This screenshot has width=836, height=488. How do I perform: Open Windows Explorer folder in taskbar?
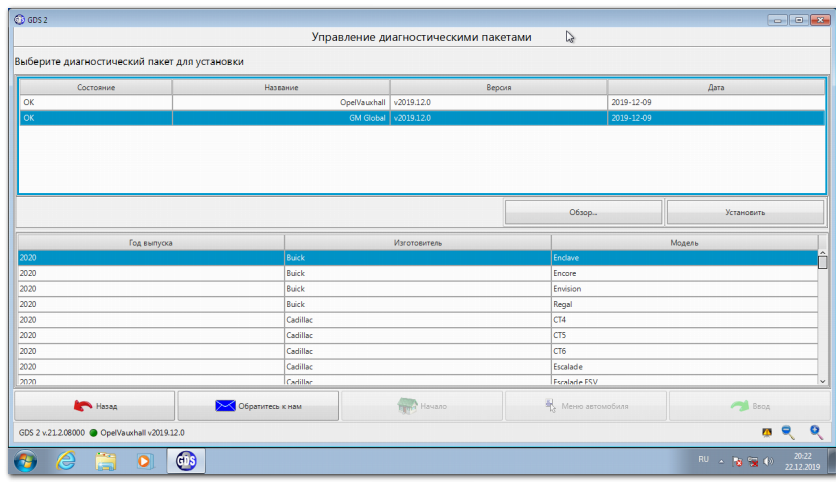pos(106,461)
